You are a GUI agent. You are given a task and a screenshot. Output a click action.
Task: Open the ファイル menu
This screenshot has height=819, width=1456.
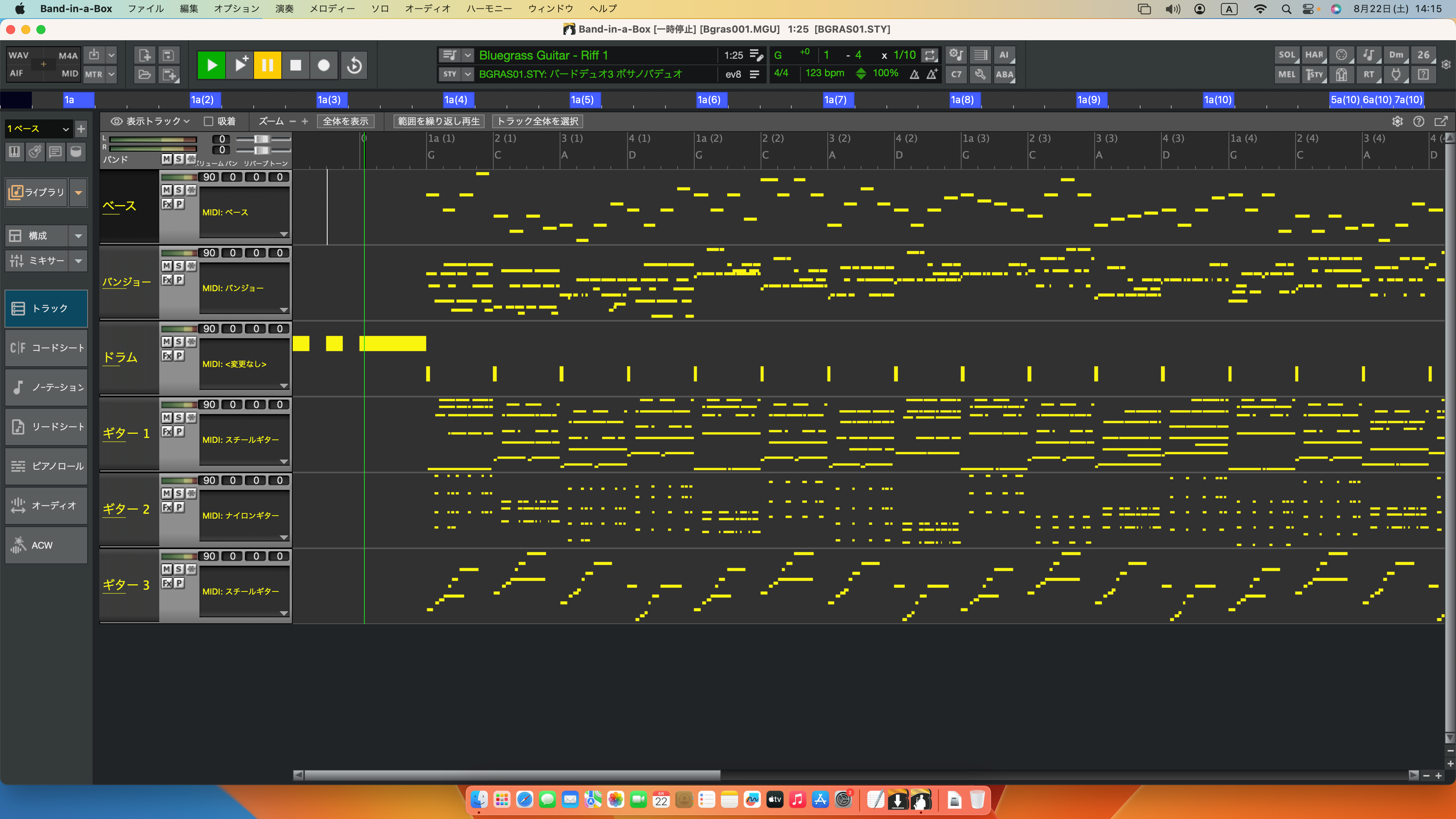145,8
